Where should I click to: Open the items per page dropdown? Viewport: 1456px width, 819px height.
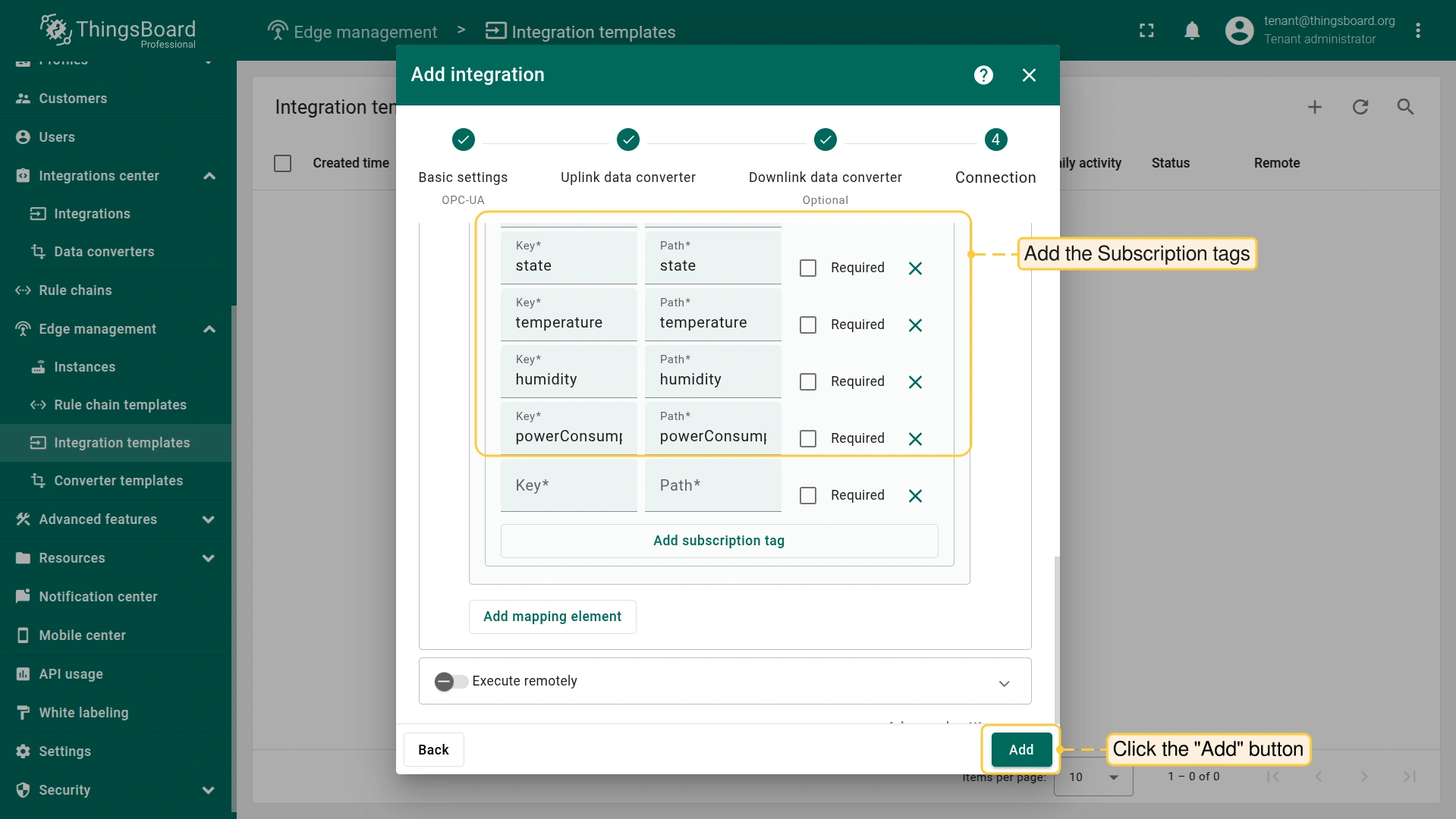coord(1093,777)
